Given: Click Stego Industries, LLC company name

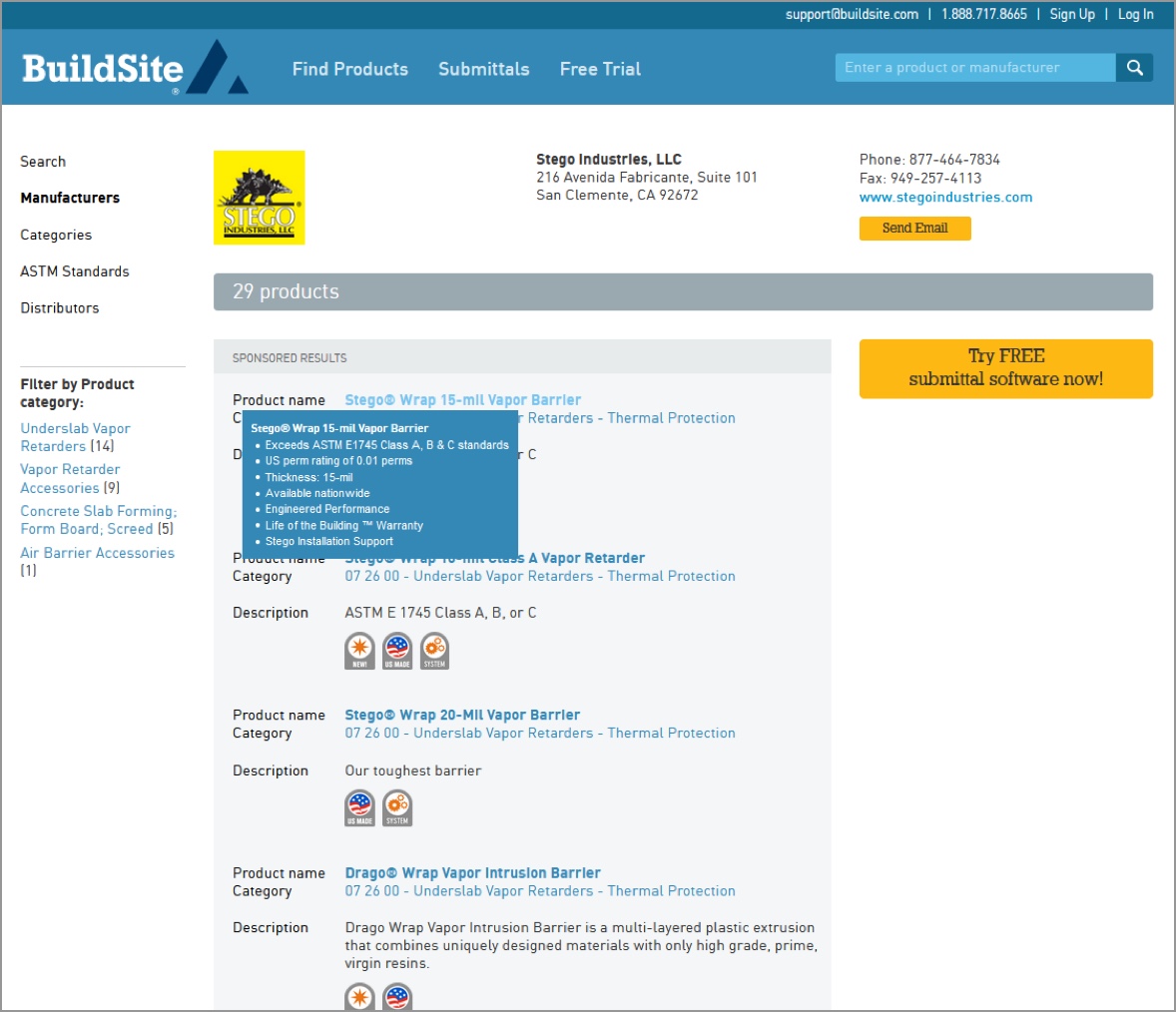Looking at the screenshot, I should point(608,159).
